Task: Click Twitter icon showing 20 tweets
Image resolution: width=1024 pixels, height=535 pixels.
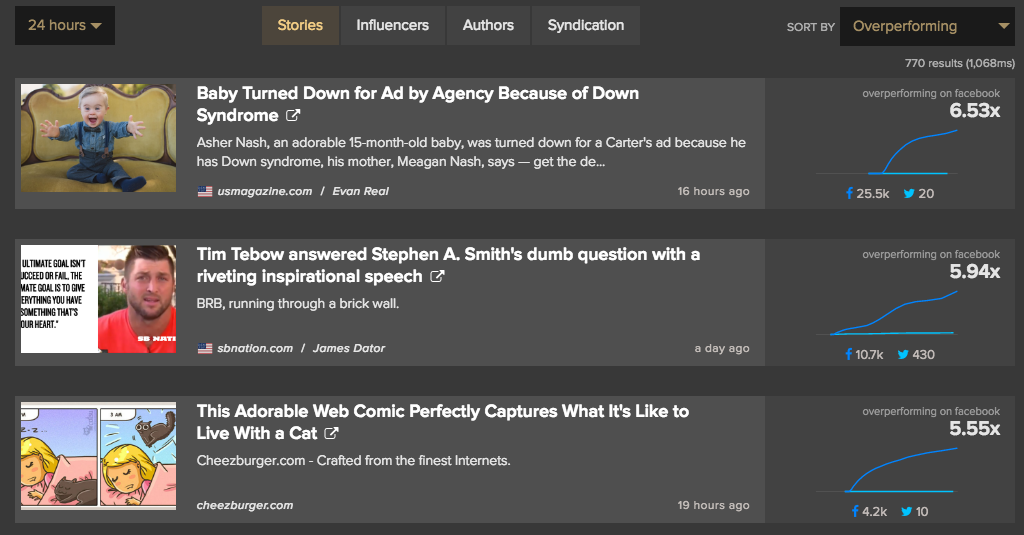Action: pos(909,193)
